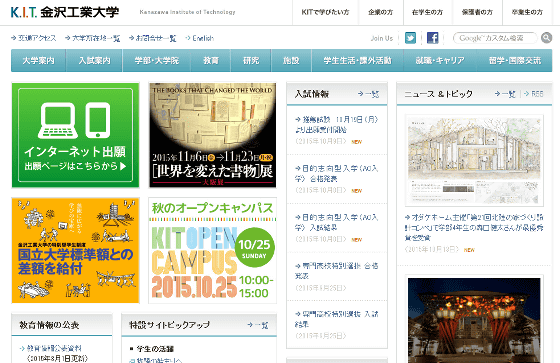Open the 入試案内 menu
Screen dimensions: 560x363
[95, 60]
